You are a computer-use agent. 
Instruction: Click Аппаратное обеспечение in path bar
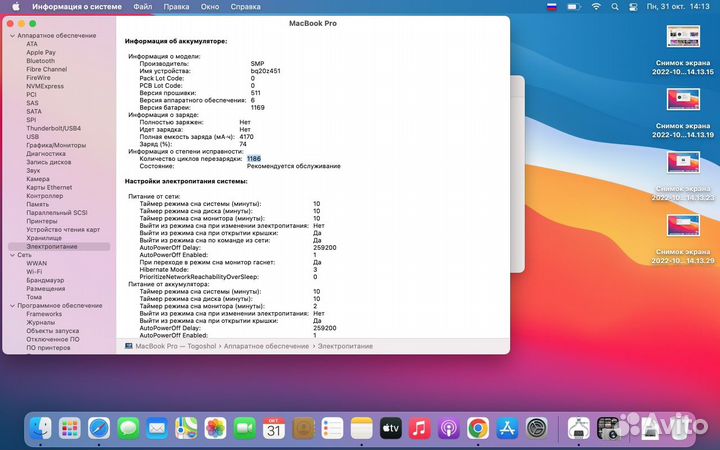pyautogui.click(x=266, y=346)
